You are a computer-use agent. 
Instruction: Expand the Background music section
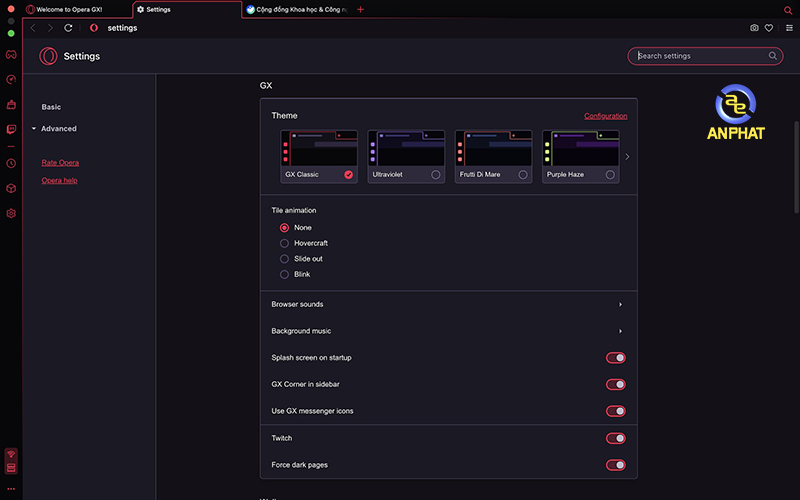click(x=620, y=331)
